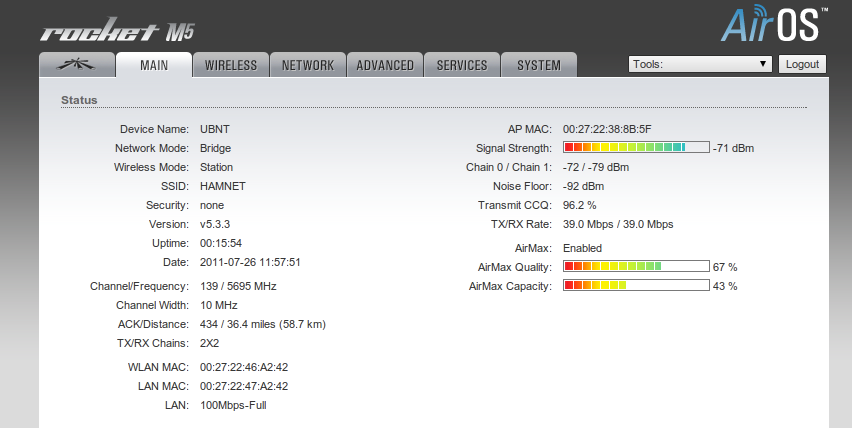Click the AirMax Quality bar
Image resolution: width=852 pixels, height=428 pixels.
coord(636,267)
